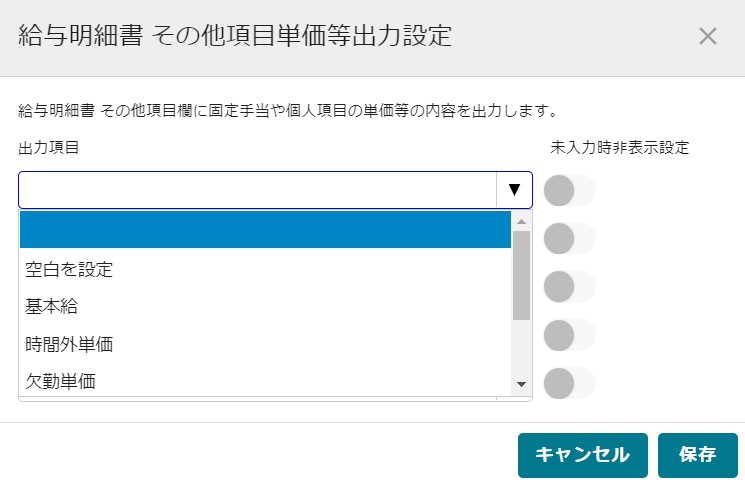Click the 未入力時非表示設定 column header
The width and height of the screenshot is (745, 487).
pyautogui.click(x=620, y=148)
